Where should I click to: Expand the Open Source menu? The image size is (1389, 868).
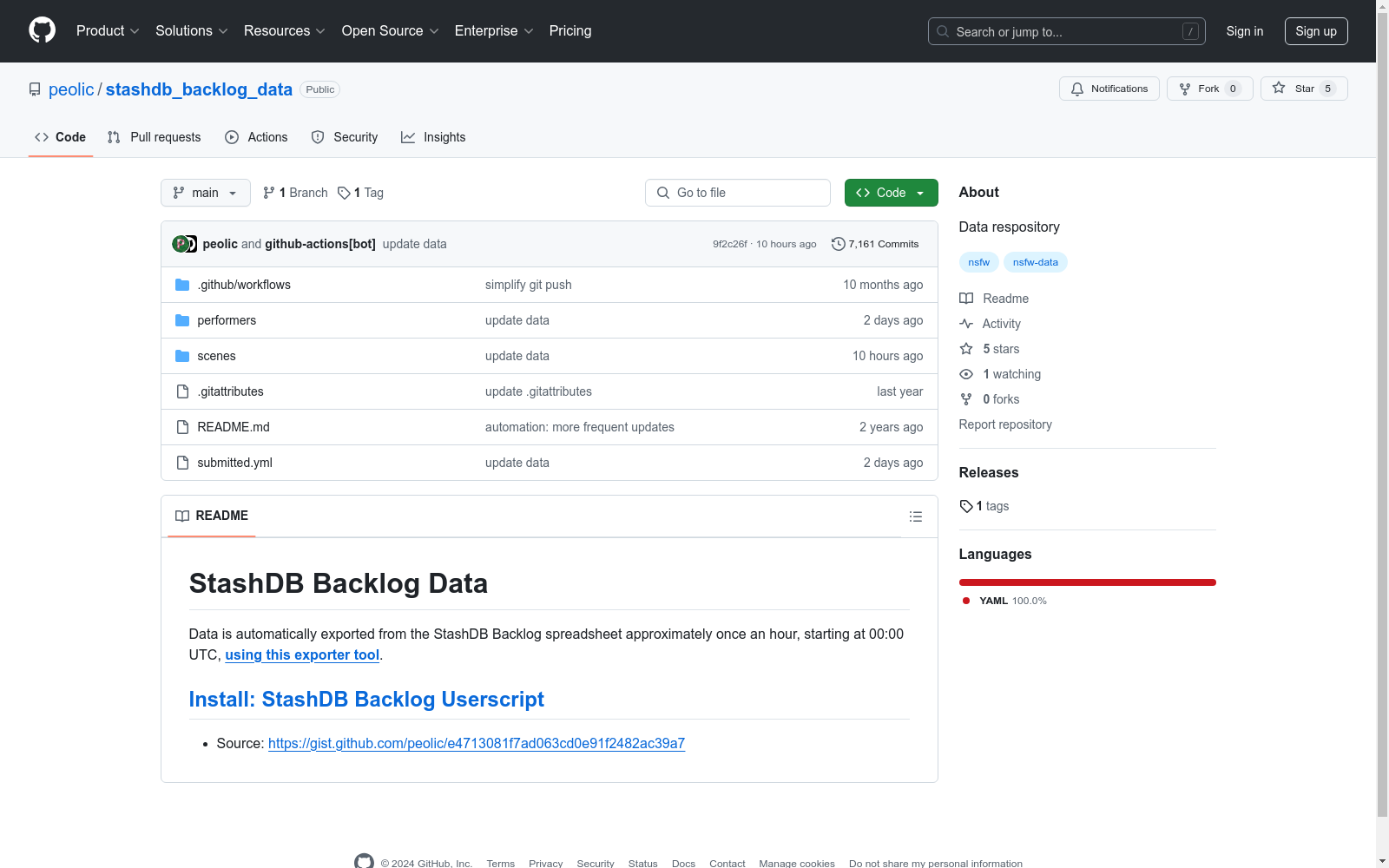point(391,30)
